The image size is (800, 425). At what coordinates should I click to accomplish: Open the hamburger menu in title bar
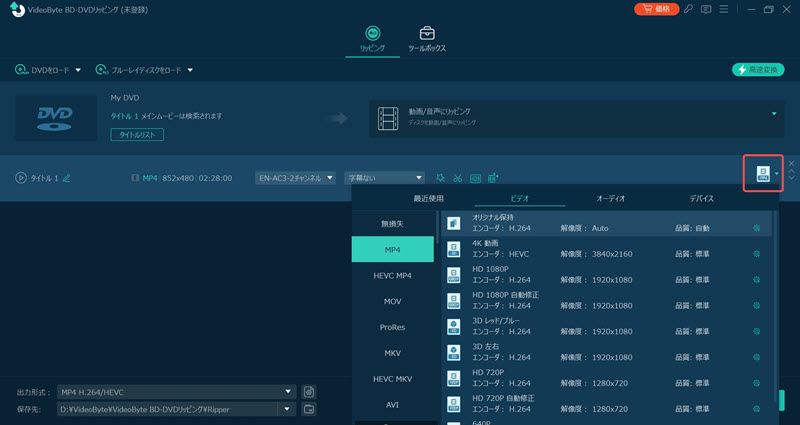tap(726, 10)
